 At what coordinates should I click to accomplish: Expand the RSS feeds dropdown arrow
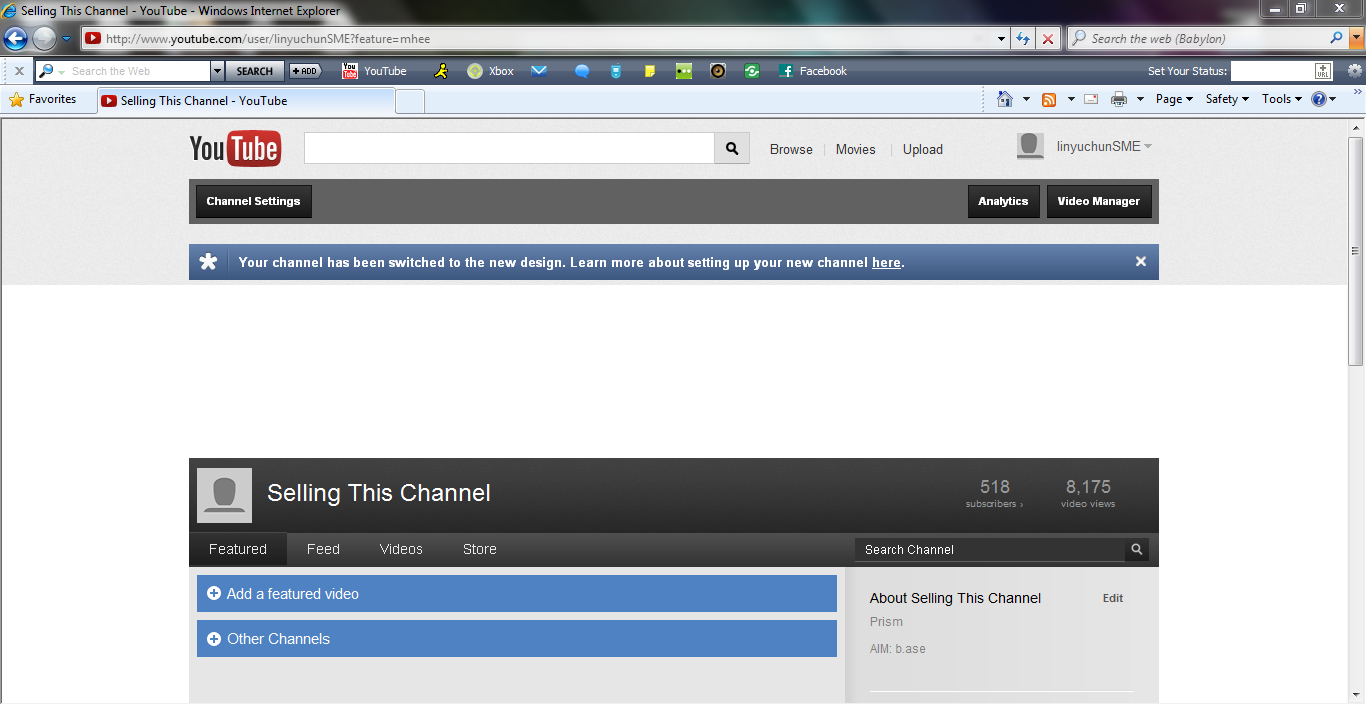(1071, 99)
